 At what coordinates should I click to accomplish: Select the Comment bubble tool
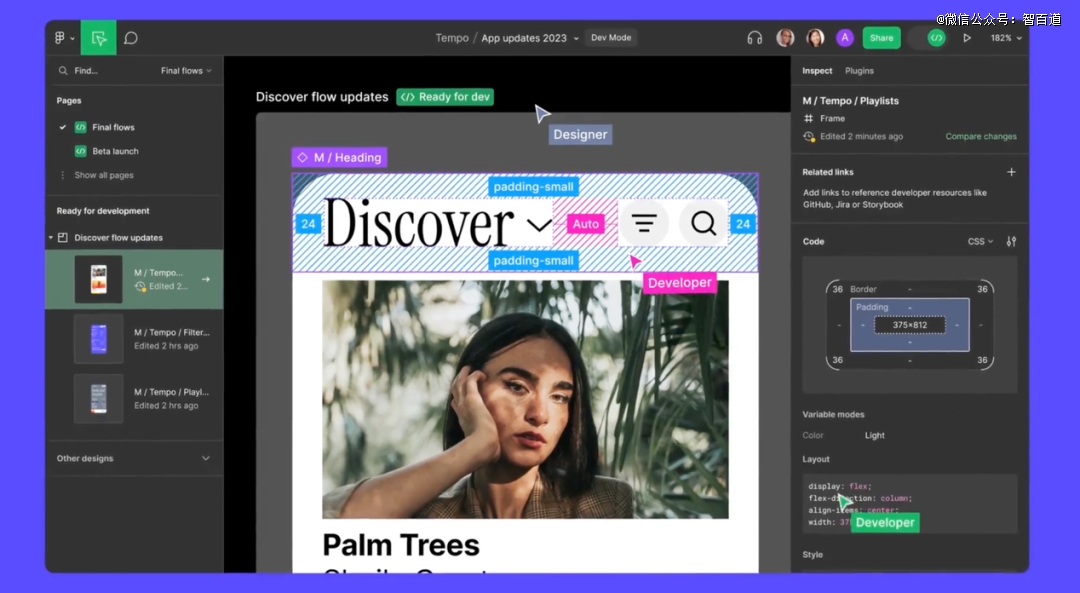point(131,38)
